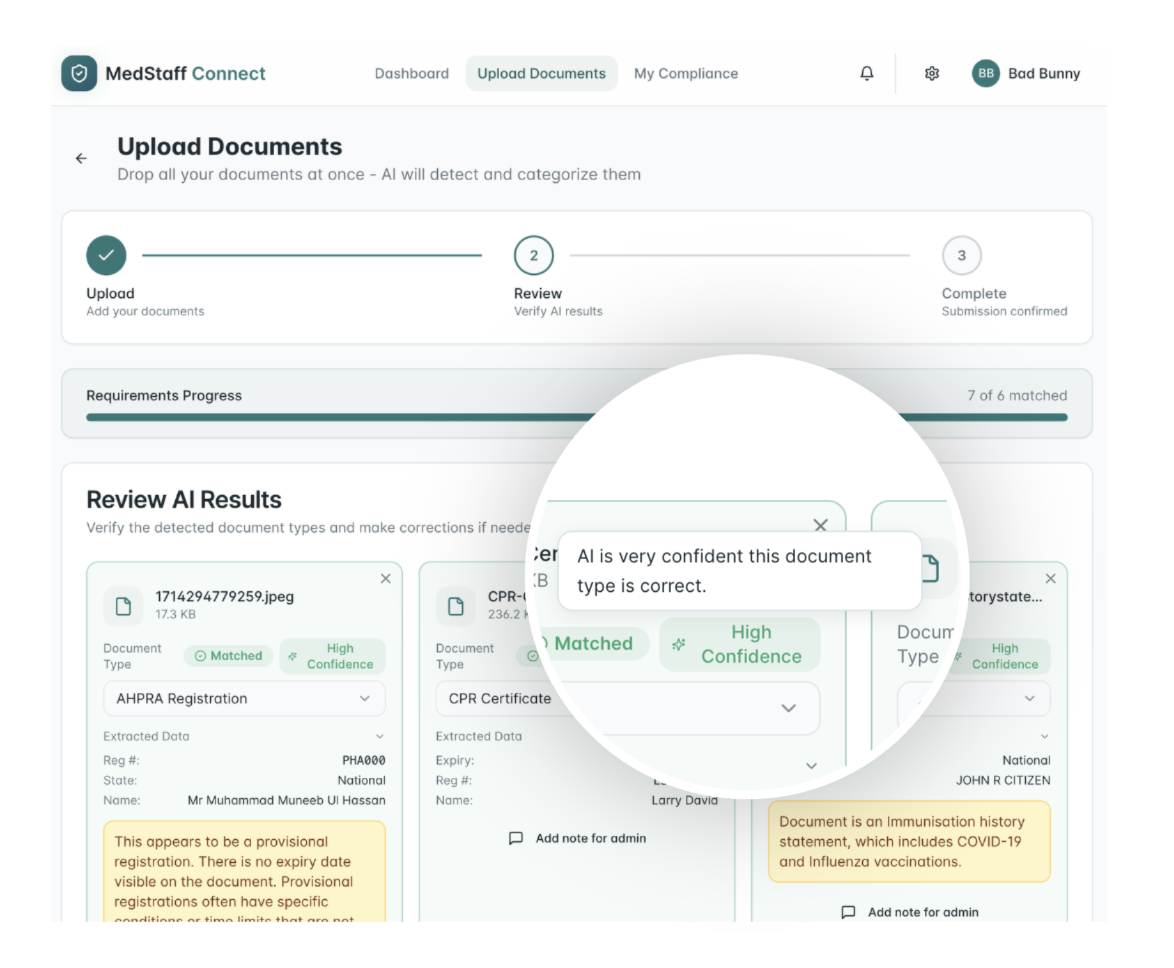The image size is (1174, 968).
Task: Click the Immunisation history statement note
Action: (x=910, y=841)
